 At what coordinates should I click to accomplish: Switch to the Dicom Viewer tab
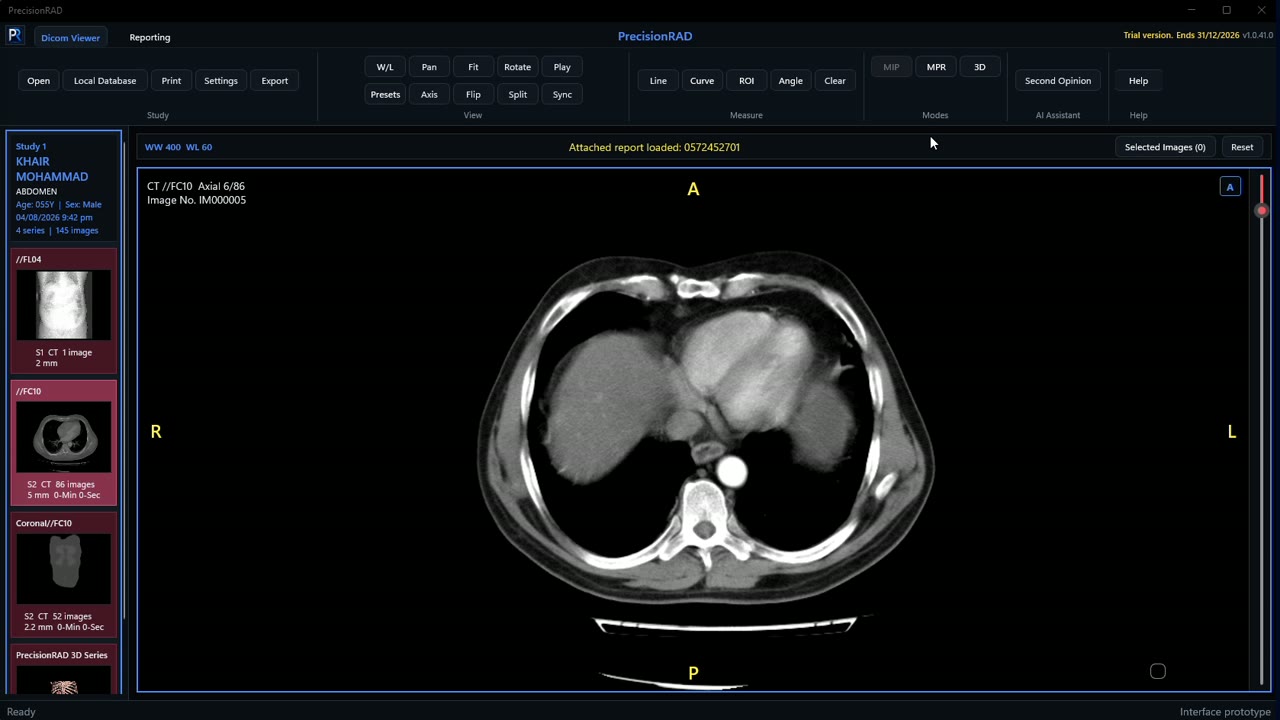pos(70,37)
